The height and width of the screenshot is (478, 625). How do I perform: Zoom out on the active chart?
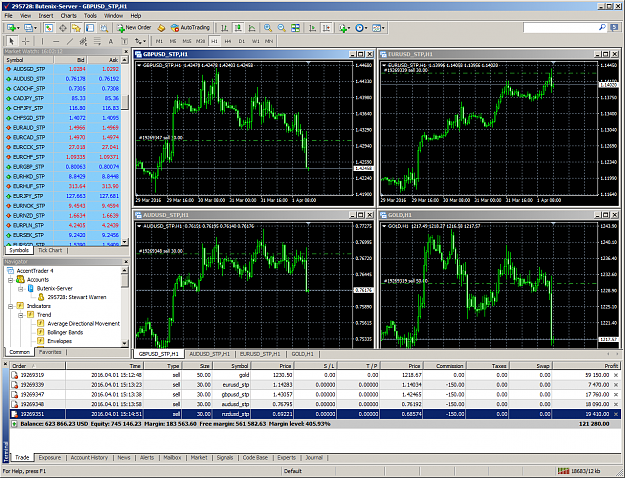coord(281,28)
